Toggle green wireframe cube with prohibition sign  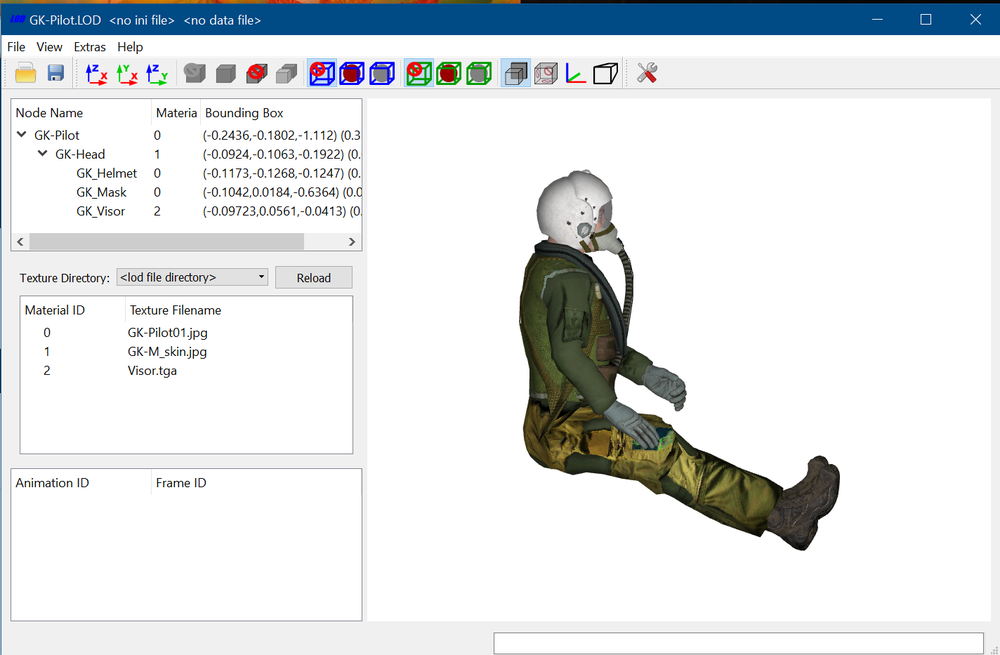coord(419,73)
